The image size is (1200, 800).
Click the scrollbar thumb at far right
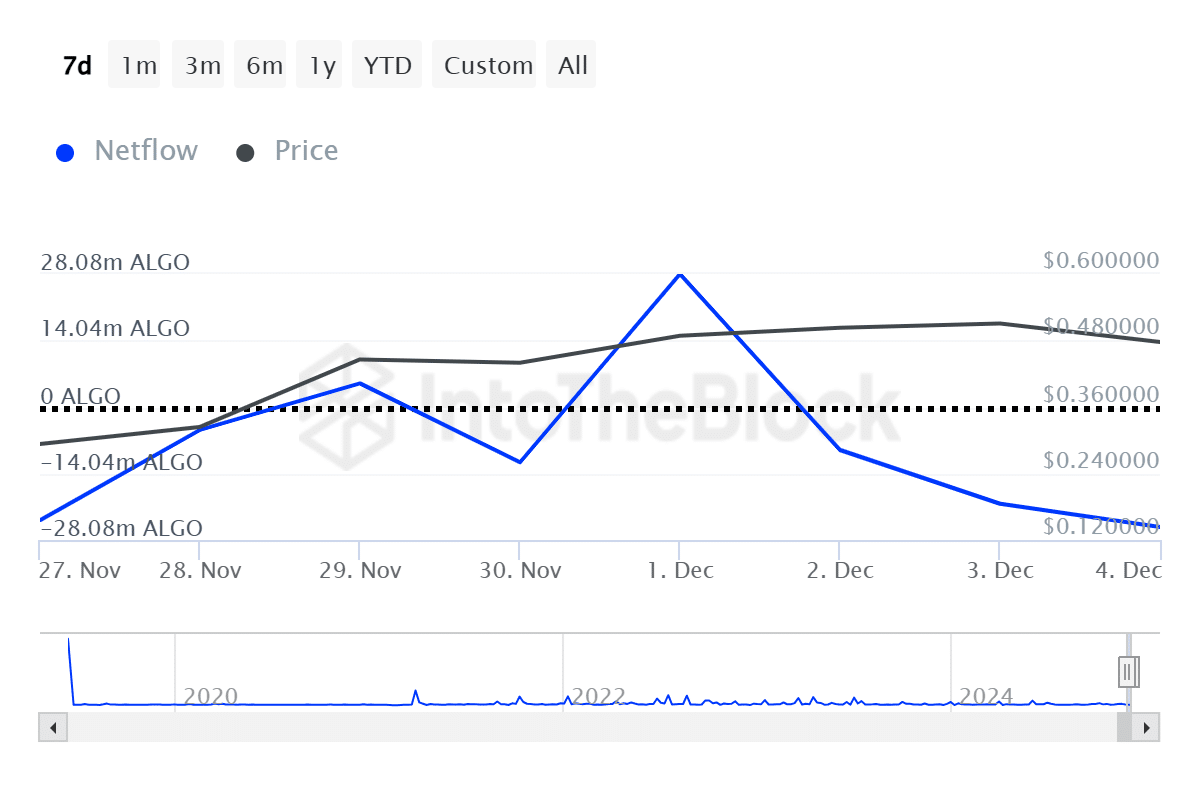[1124, 727]
